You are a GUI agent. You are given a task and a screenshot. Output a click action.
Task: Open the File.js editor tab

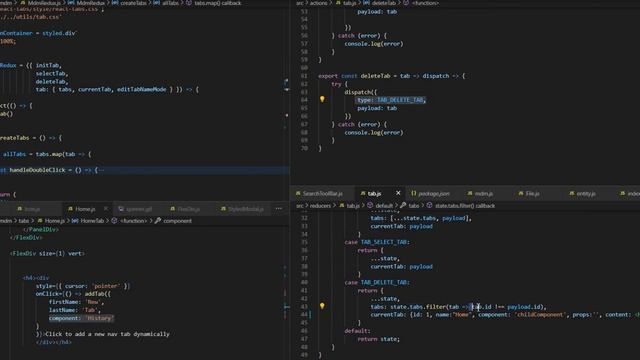(x=532, y=193)
